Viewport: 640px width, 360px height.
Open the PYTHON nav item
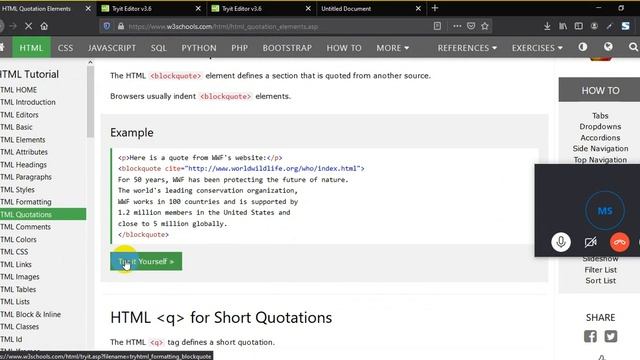[x=199, y=48]
